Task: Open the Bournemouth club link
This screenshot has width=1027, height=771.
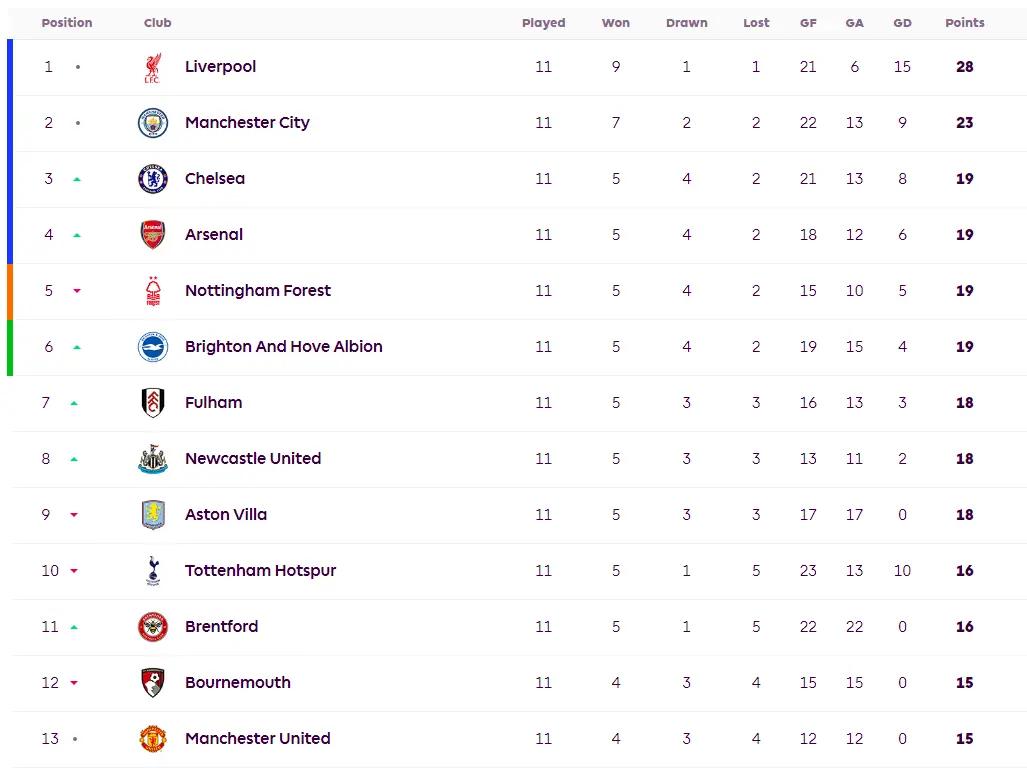Action: tap(238, 683)
